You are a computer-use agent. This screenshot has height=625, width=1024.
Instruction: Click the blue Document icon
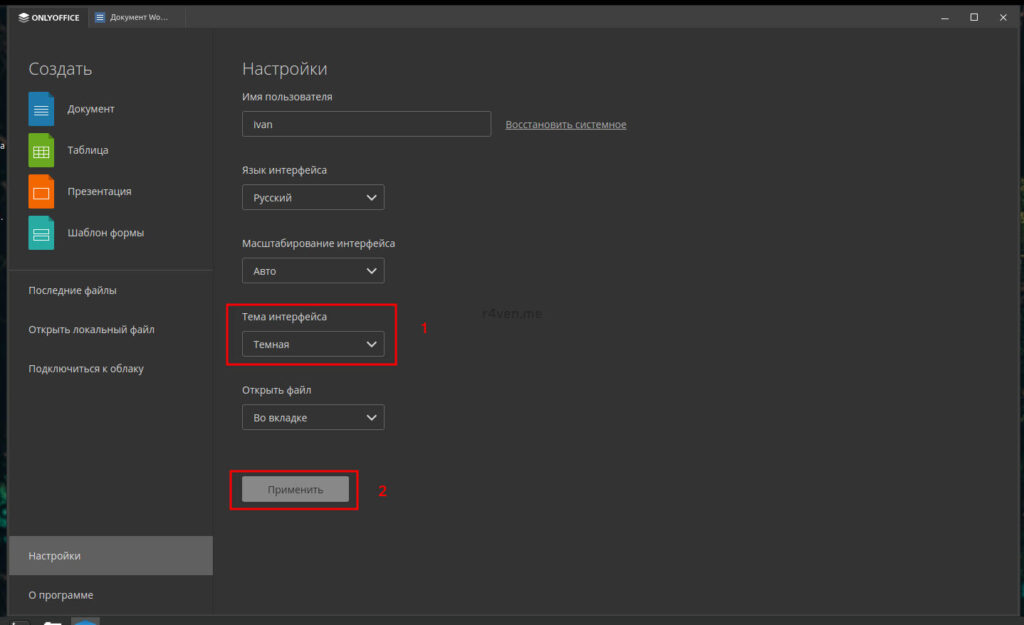pyautogui.click(x=41, y=108)
